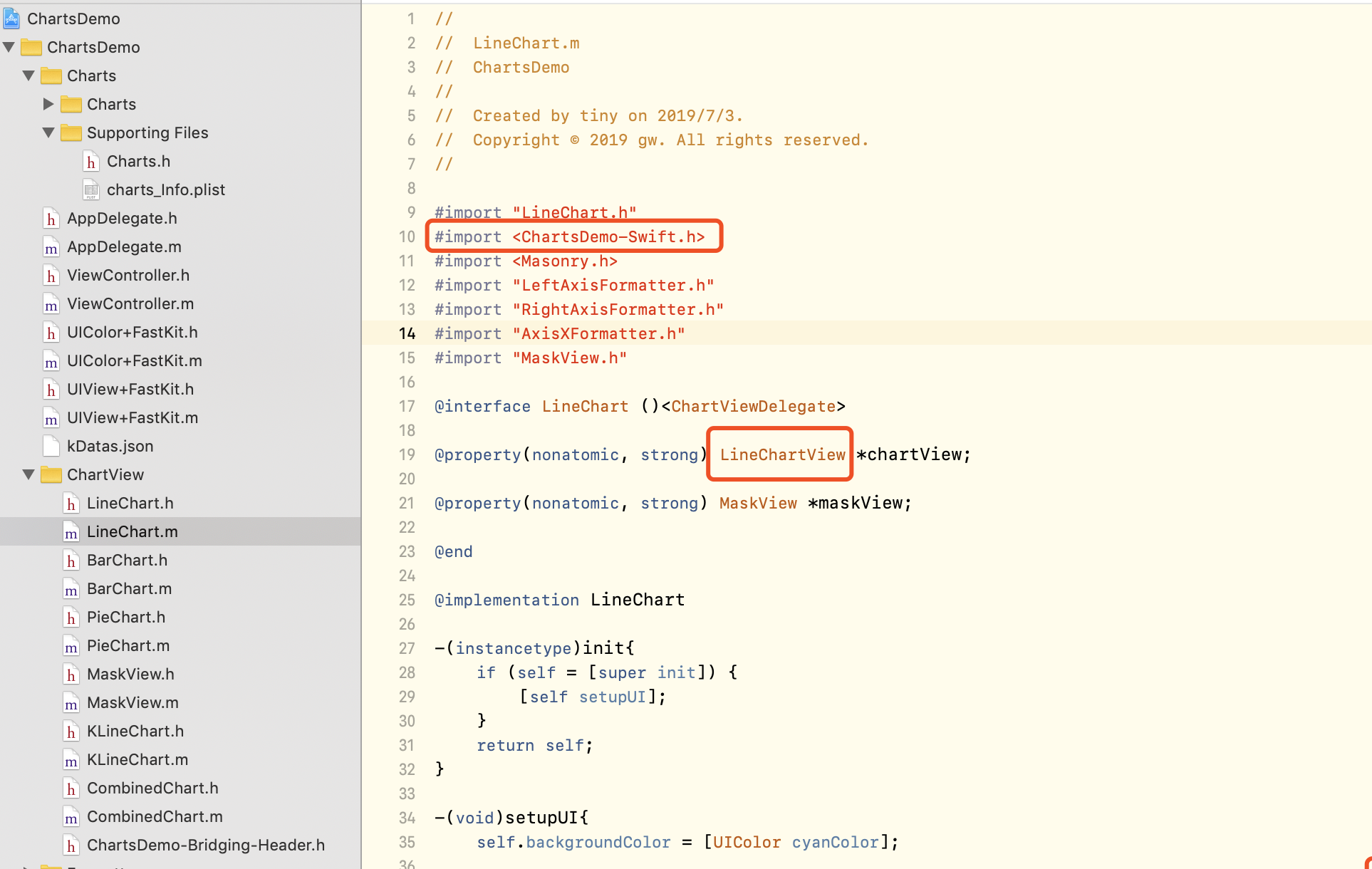The width and height of the screenshot is (1372, 869).
Task: Open ViewController.m from the navigator
Action: click(x=130, y=304)
